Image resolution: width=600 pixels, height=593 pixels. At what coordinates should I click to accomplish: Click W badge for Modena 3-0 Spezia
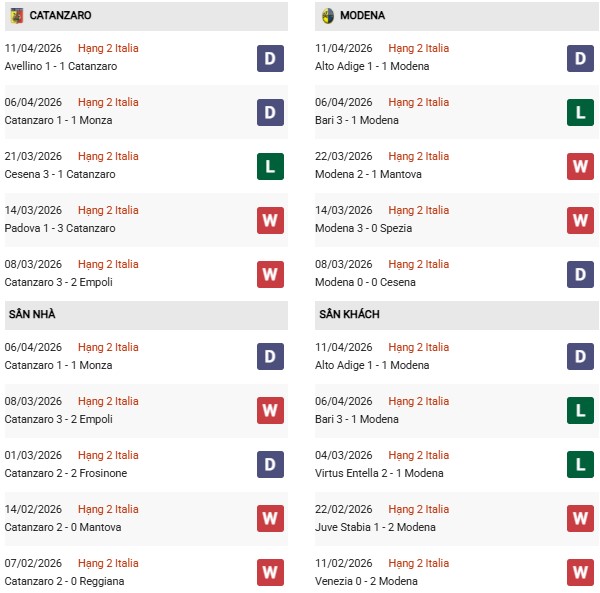pos(580,220)
